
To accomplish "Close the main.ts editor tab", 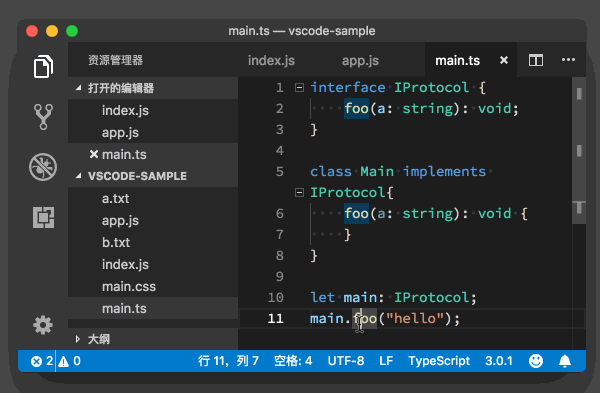I will point(504,60).
